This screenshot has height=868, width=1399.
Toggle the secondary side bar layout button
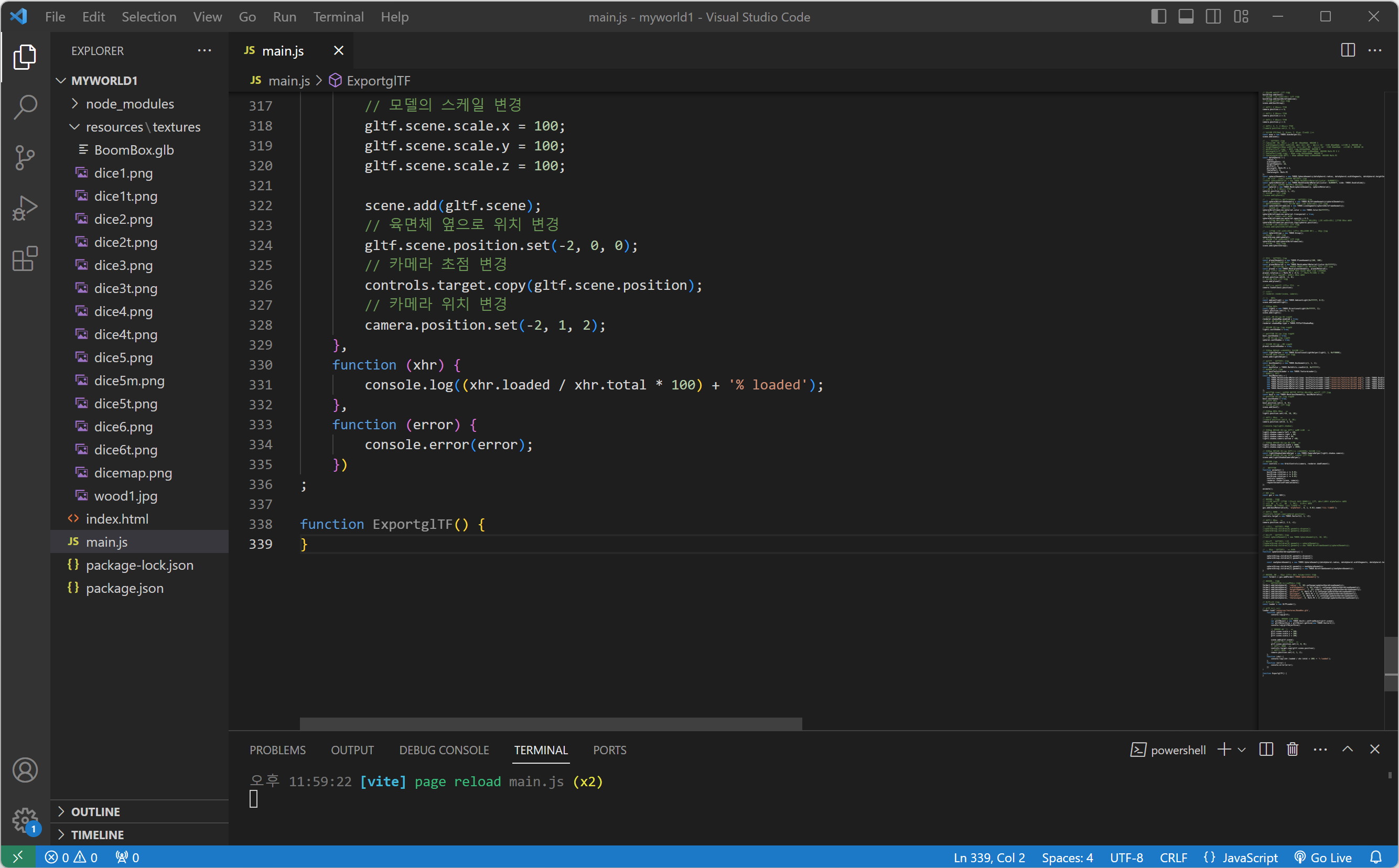(1213, 17)
